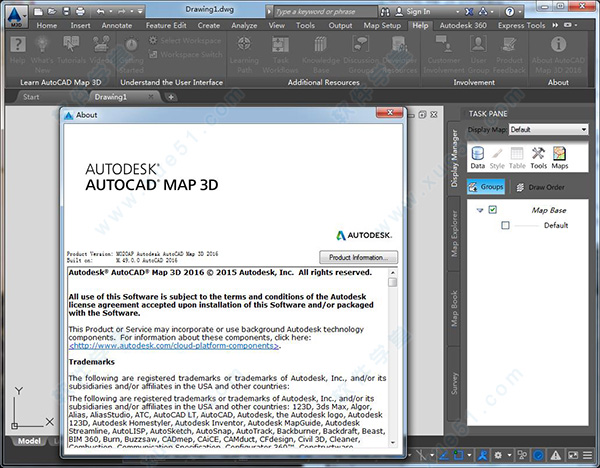Click the Annotation Monitor warning triangle icon
The image size is (600, 468).
click(556, 455)
